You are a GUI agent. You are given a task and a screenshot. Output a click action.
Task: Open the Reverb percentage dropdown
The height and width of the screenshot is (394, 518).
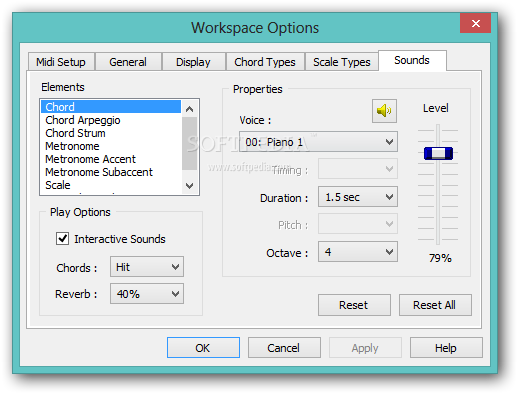click(147, 294)
